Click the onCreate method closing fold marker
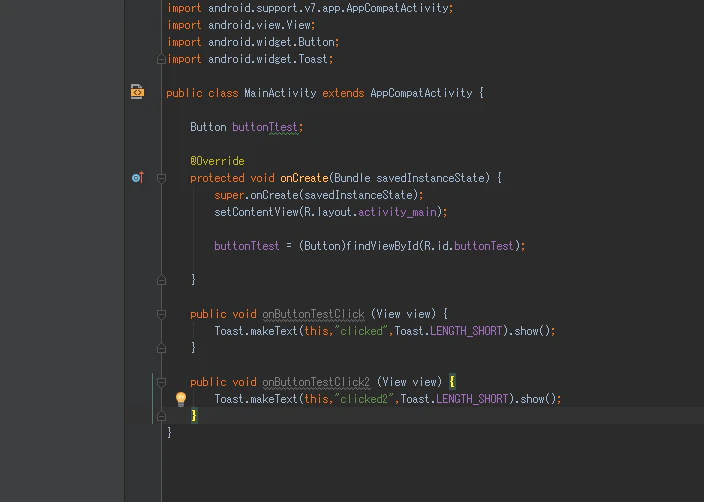This screenshot has width=704, height=502. point(161,280)
